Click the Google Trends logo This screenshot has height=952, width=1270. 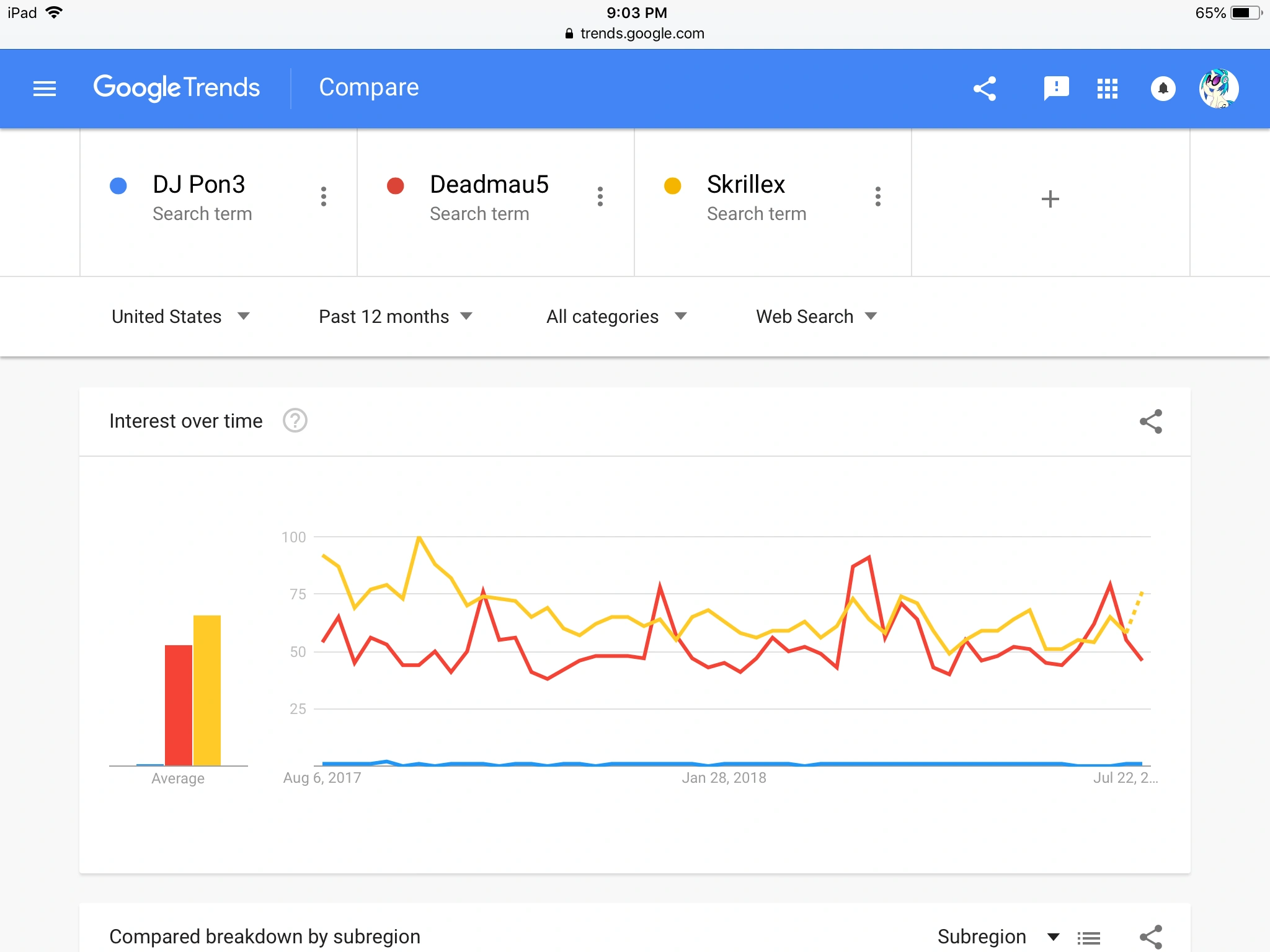[x=176, y=88]
